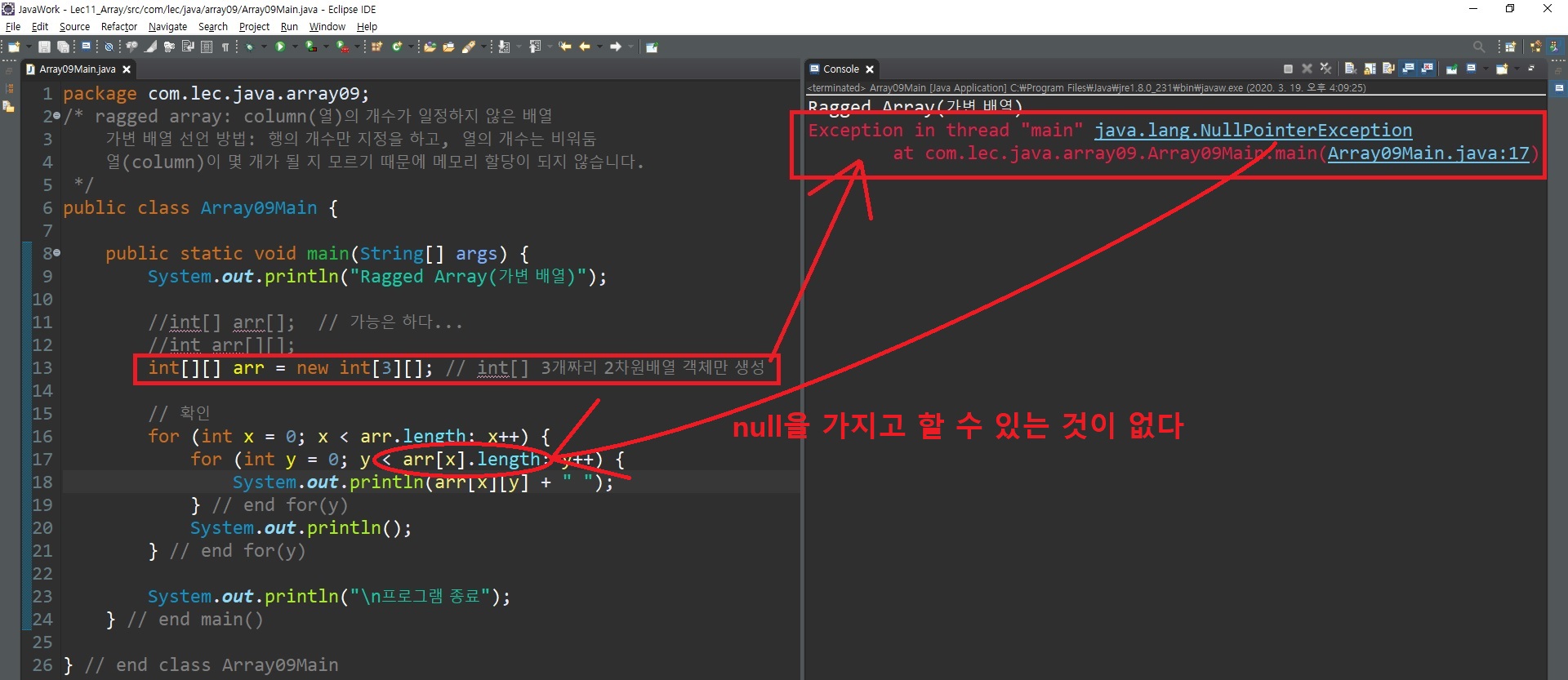Open the java.lang.NullPointerException link
The image size is (1568, 680).
(x=1253, y=131)
